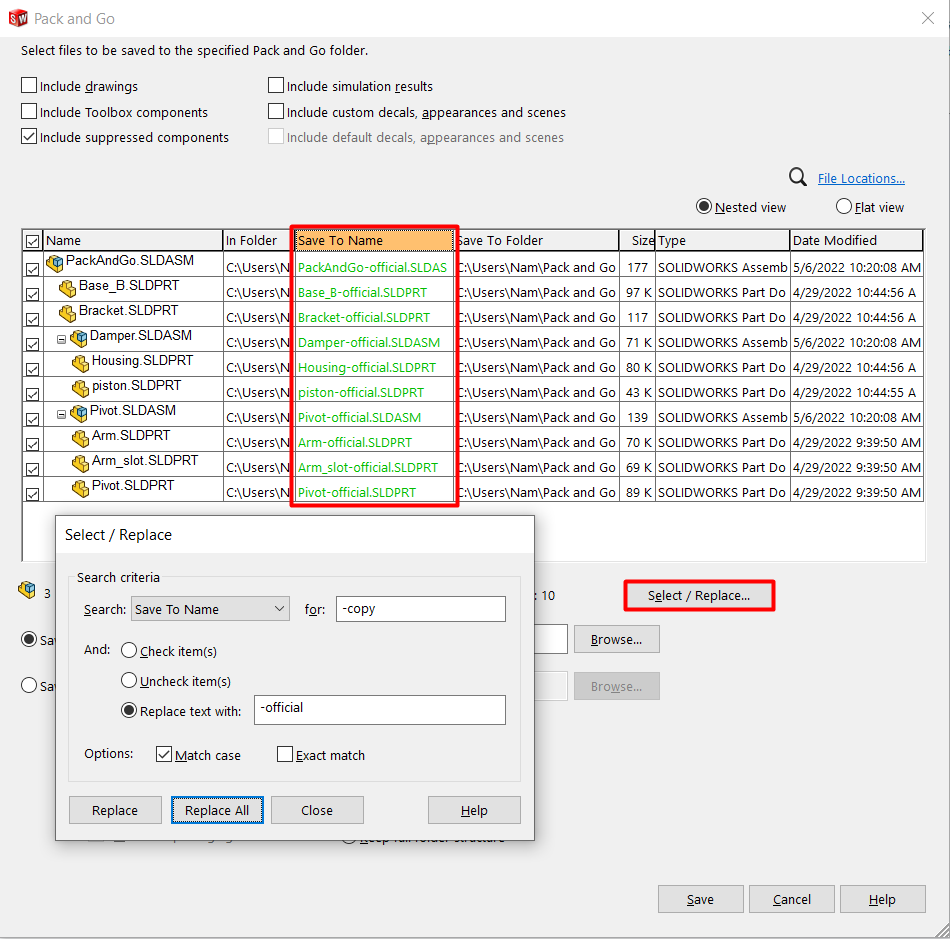Click the Replace text with field
Image resolution: width=950 pixels, height=939 pixels.
tap(380, 709)
